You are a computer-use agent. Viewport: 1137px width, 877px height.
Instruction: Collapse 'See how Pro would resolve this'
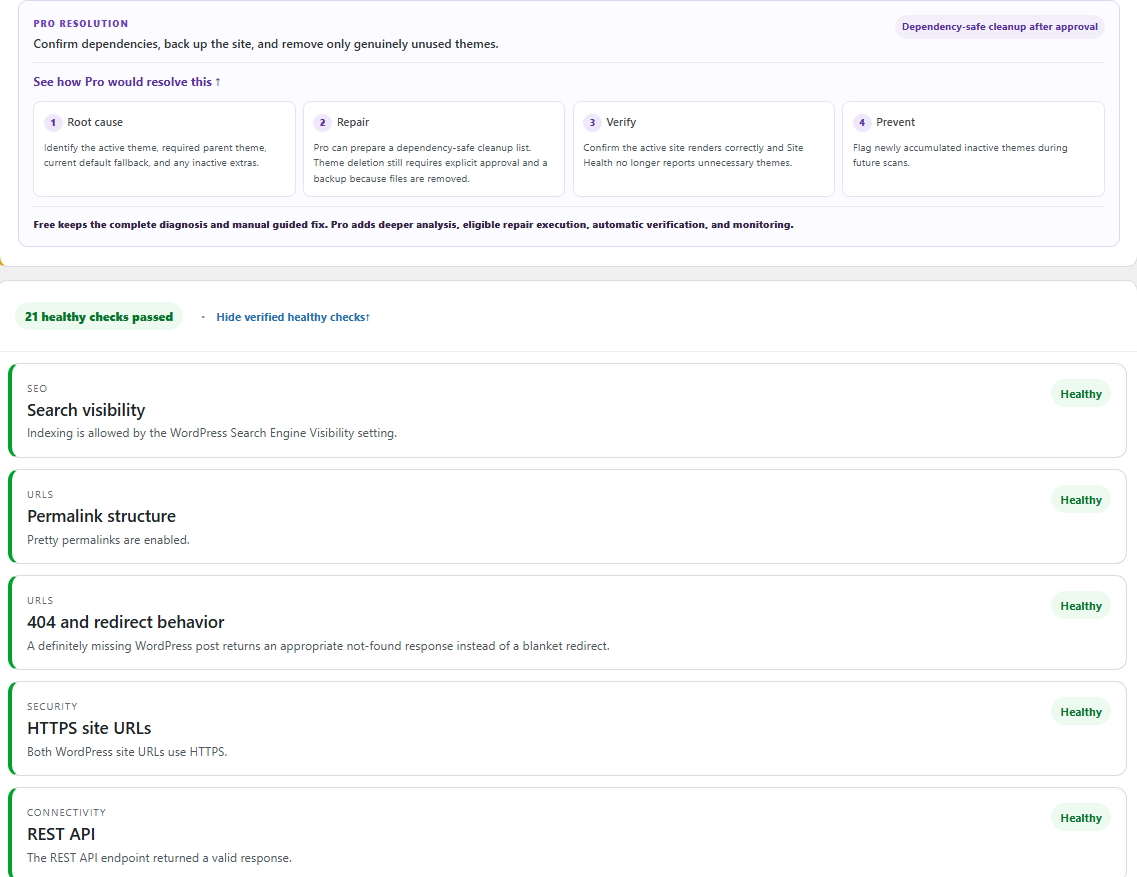tap(127, 82)
